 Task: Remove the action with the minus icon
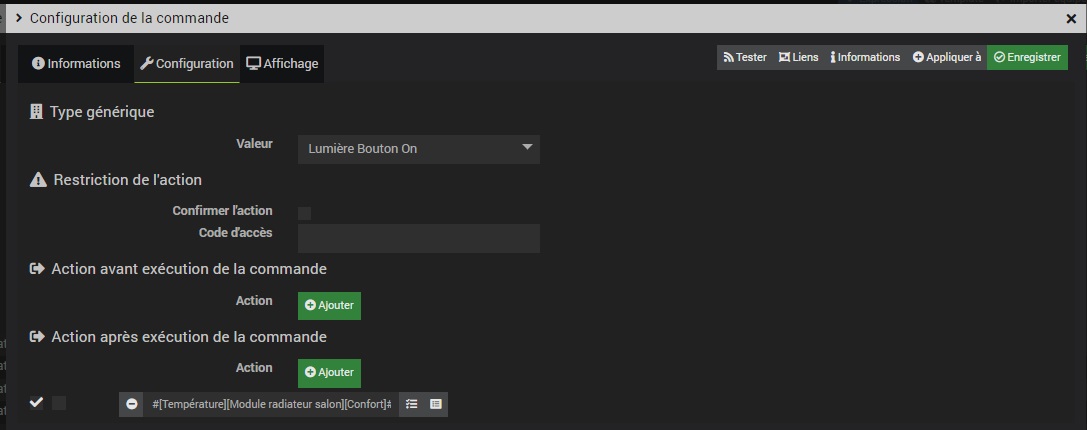click(x=132, y=404)
